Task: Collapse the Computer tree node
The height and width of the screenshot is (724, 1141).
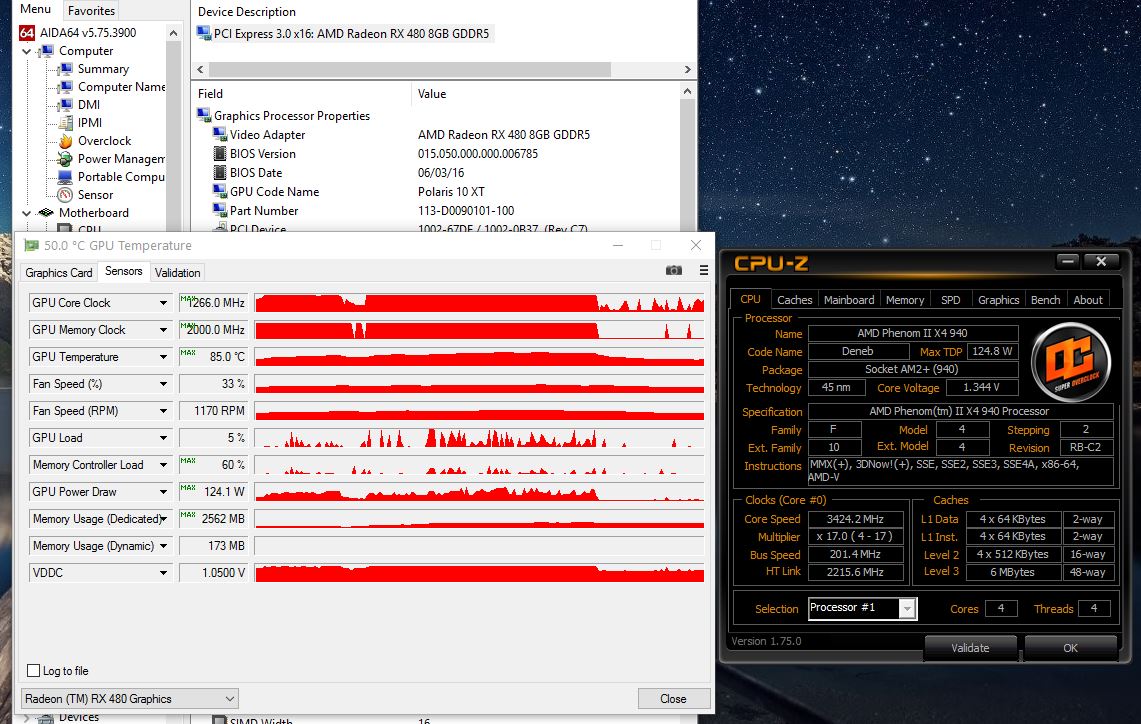Action: tap(27, 51)
